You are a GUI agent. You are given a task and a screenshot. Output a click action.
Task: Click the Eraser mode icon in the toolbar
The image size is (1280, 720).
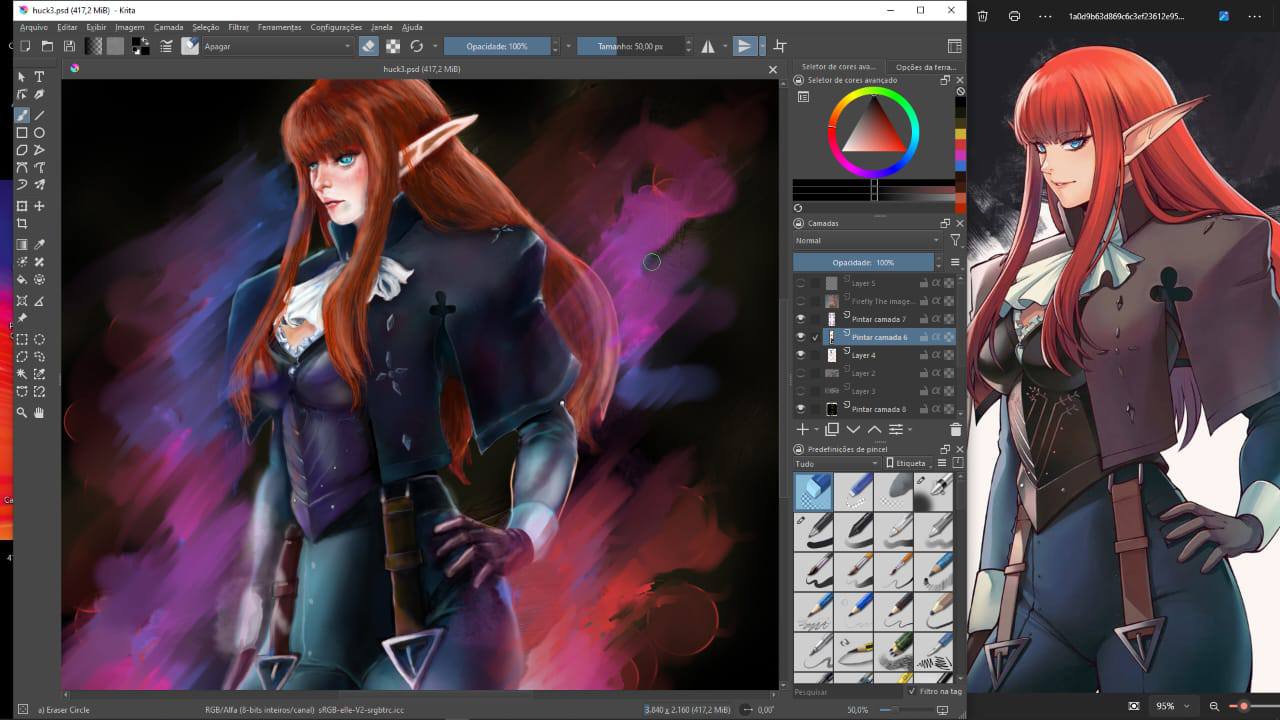[x=368, y=46]
